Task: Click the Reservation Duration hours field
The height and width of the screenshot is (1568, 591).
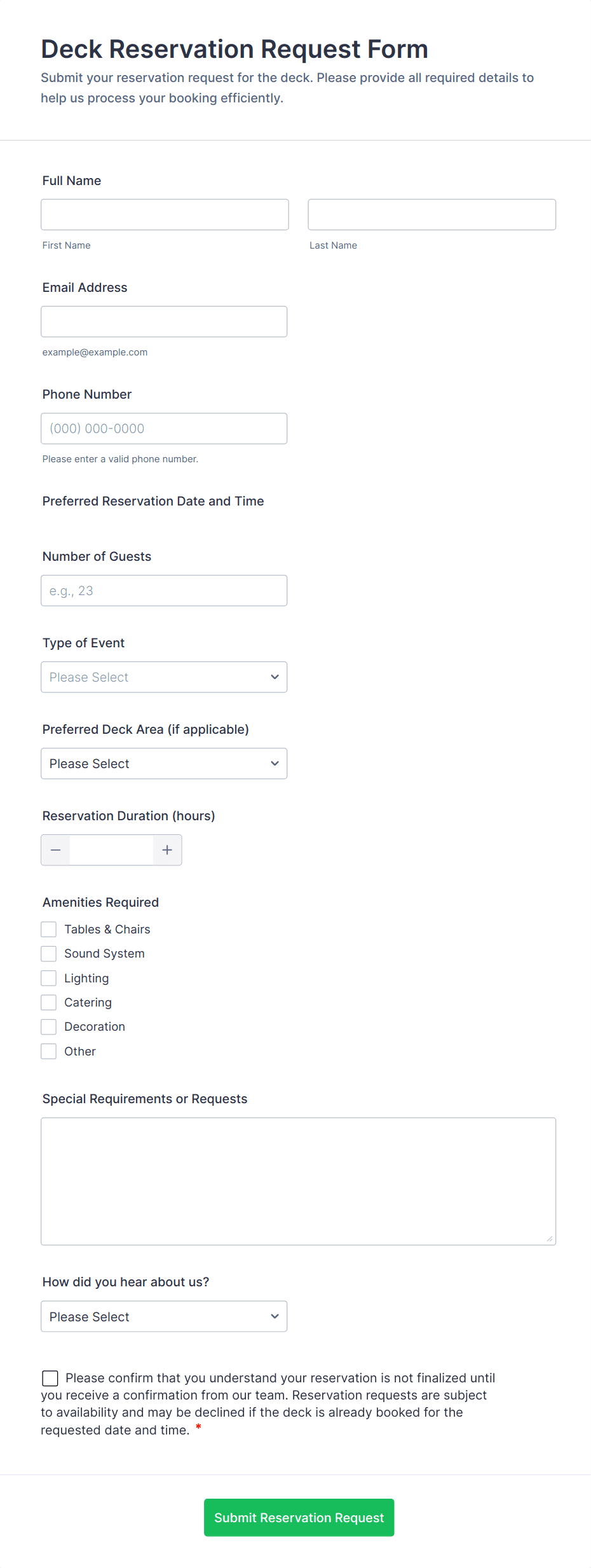Action: 111,850
